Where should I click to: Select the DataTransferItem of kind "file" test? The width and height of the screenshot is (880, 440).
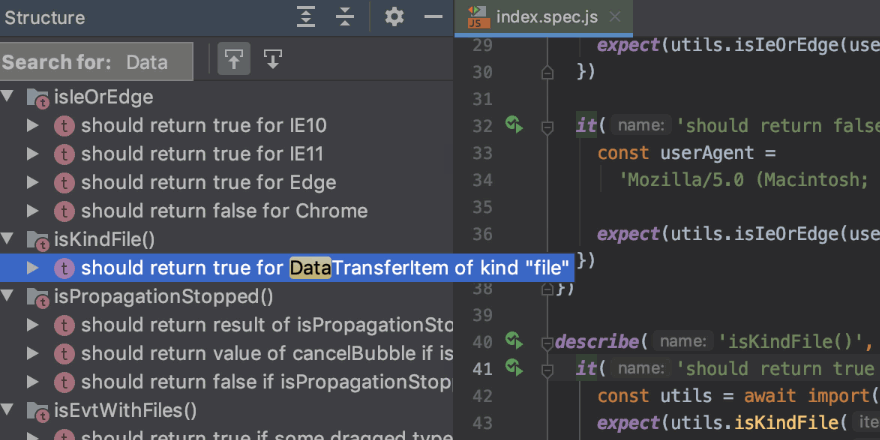point(287,268)
